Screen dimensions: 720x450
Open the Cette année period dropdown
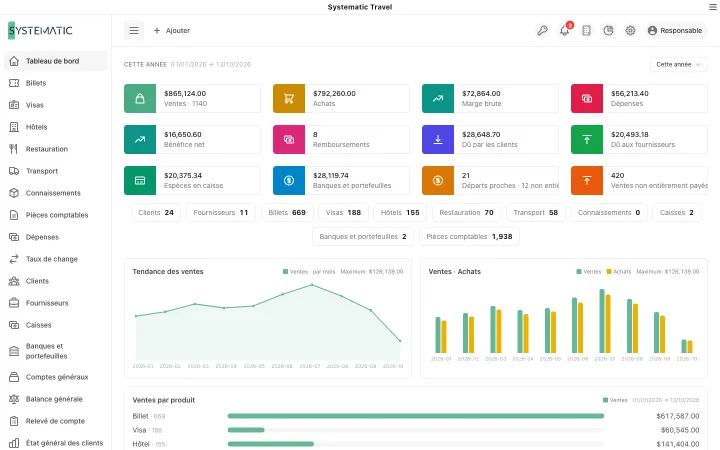(679, 64)
